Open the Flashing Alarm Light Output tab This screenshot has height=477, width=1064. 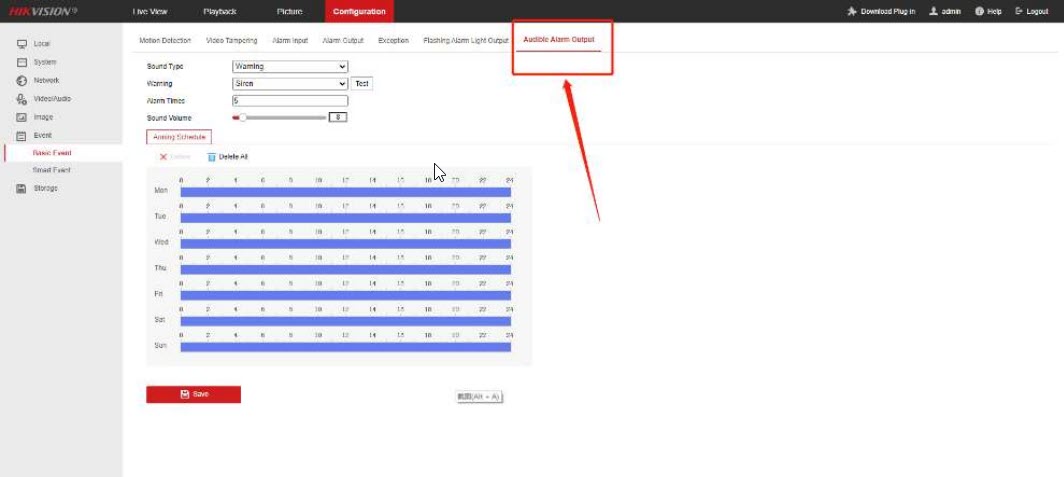tap(466, 41)
